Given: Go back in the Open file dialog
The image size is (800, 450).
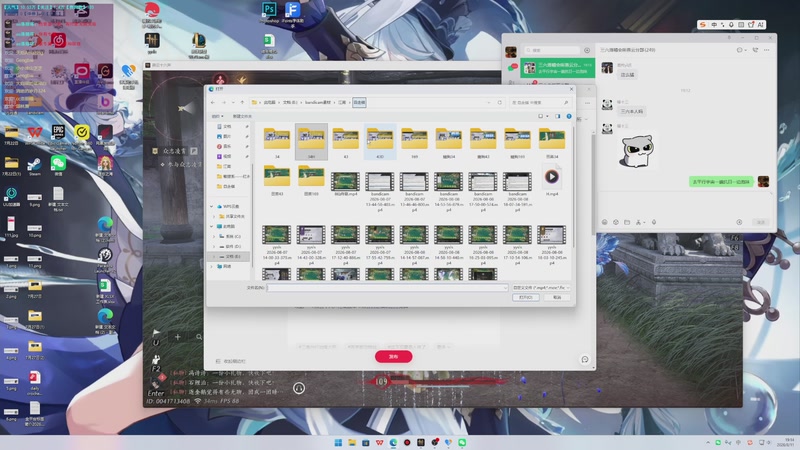Looking at the screenshot, I should click(x=213, y=103).
